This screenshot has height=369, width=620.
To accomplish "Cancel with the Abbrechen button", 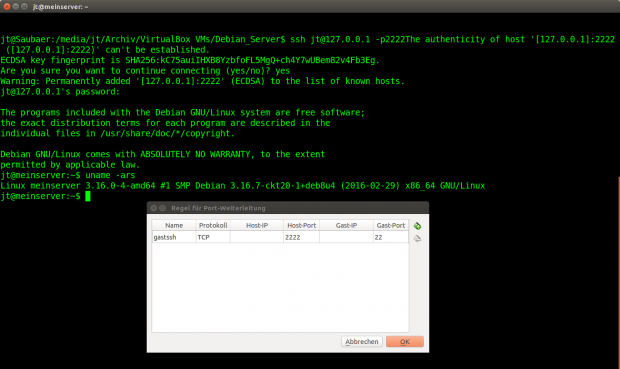I will (361, 341).
